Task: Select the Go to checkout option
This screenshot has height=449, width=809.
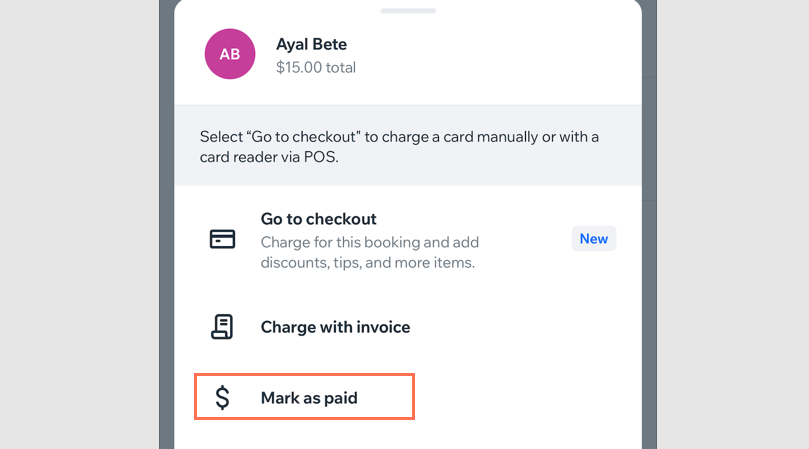Action: pos(318,219)
